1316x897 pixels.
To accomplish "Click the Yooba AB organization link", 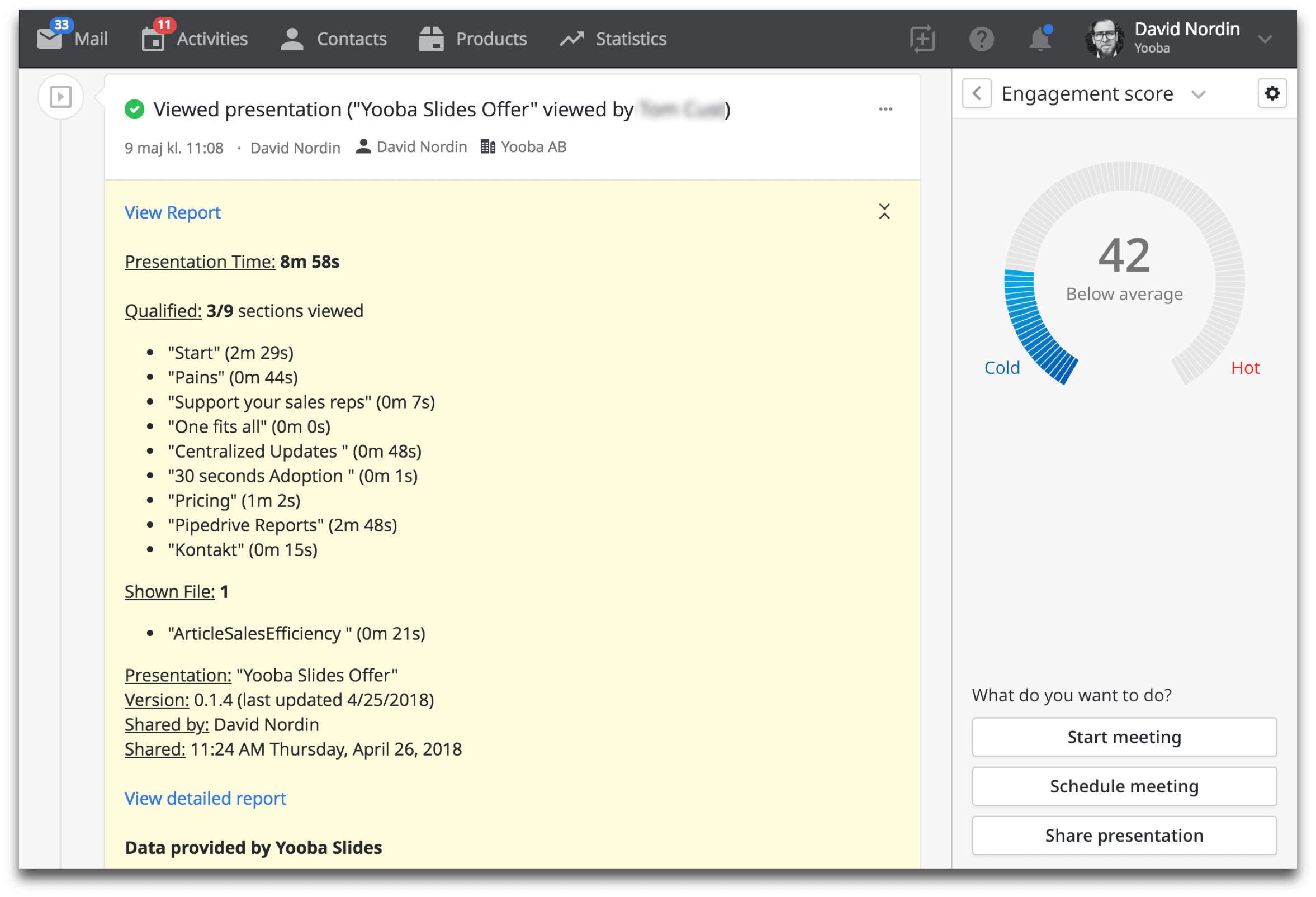I will click(533, 147).
